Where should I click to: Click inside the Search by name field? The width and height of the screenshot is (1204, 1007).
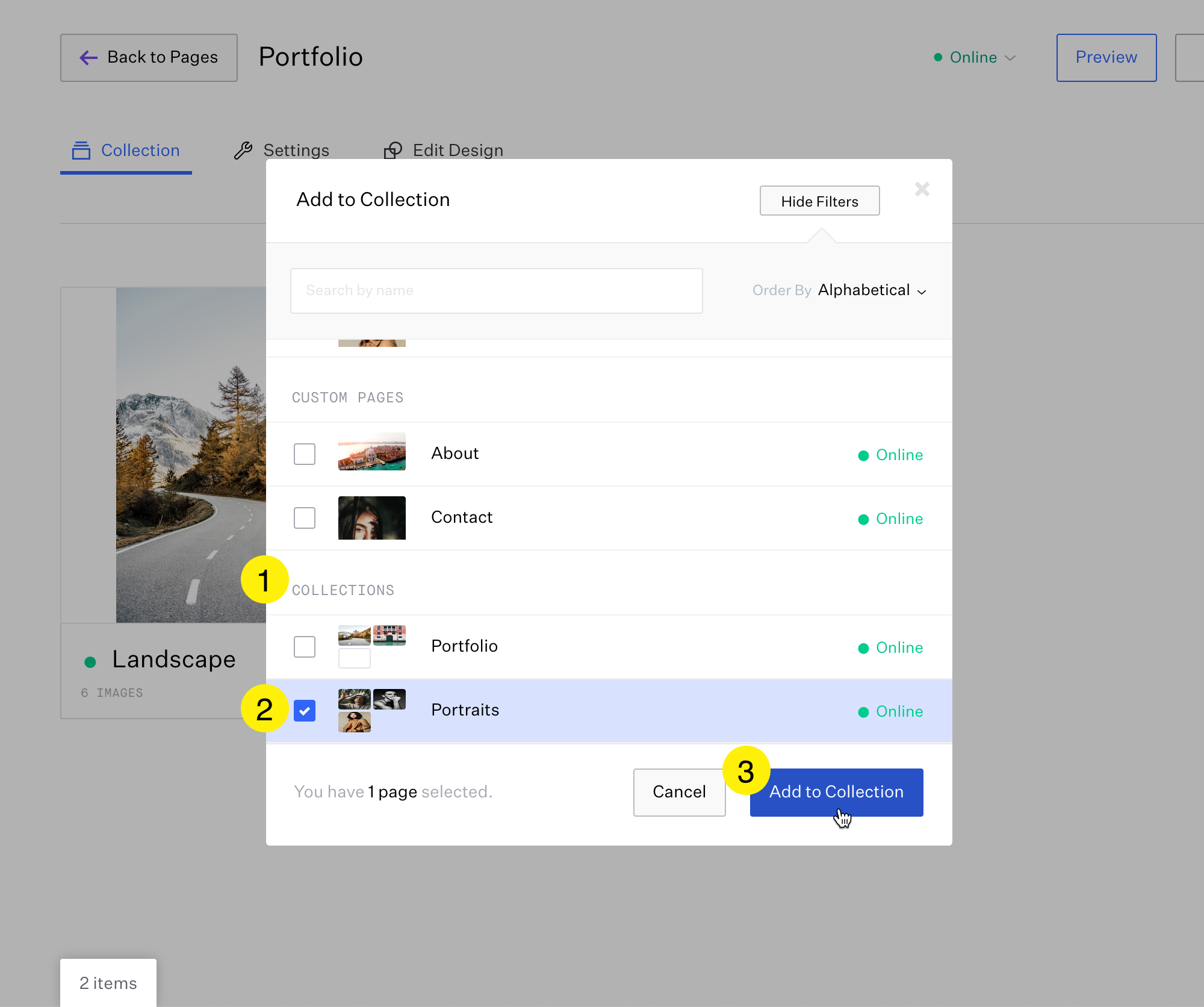(x=496, y=290)
